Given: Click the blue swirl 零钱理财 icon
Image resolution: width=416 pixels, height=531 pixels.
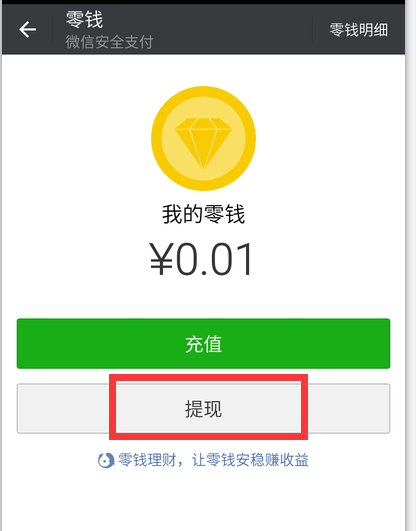Looking at the screenshot, I should (x=106, y=461).
